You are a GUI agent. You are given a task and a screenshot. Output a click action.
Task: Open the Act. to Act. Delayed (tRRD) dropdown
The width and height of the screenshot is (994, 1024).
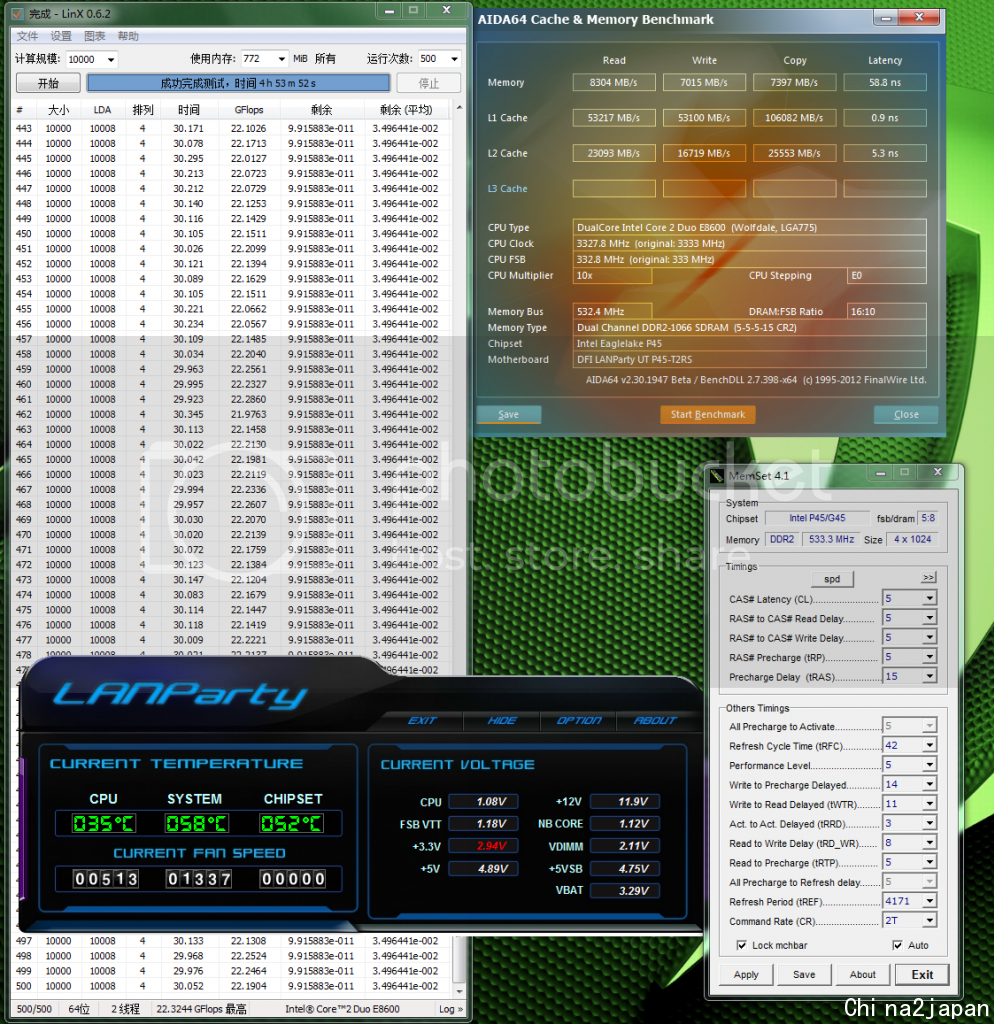(x=929, y=824)
